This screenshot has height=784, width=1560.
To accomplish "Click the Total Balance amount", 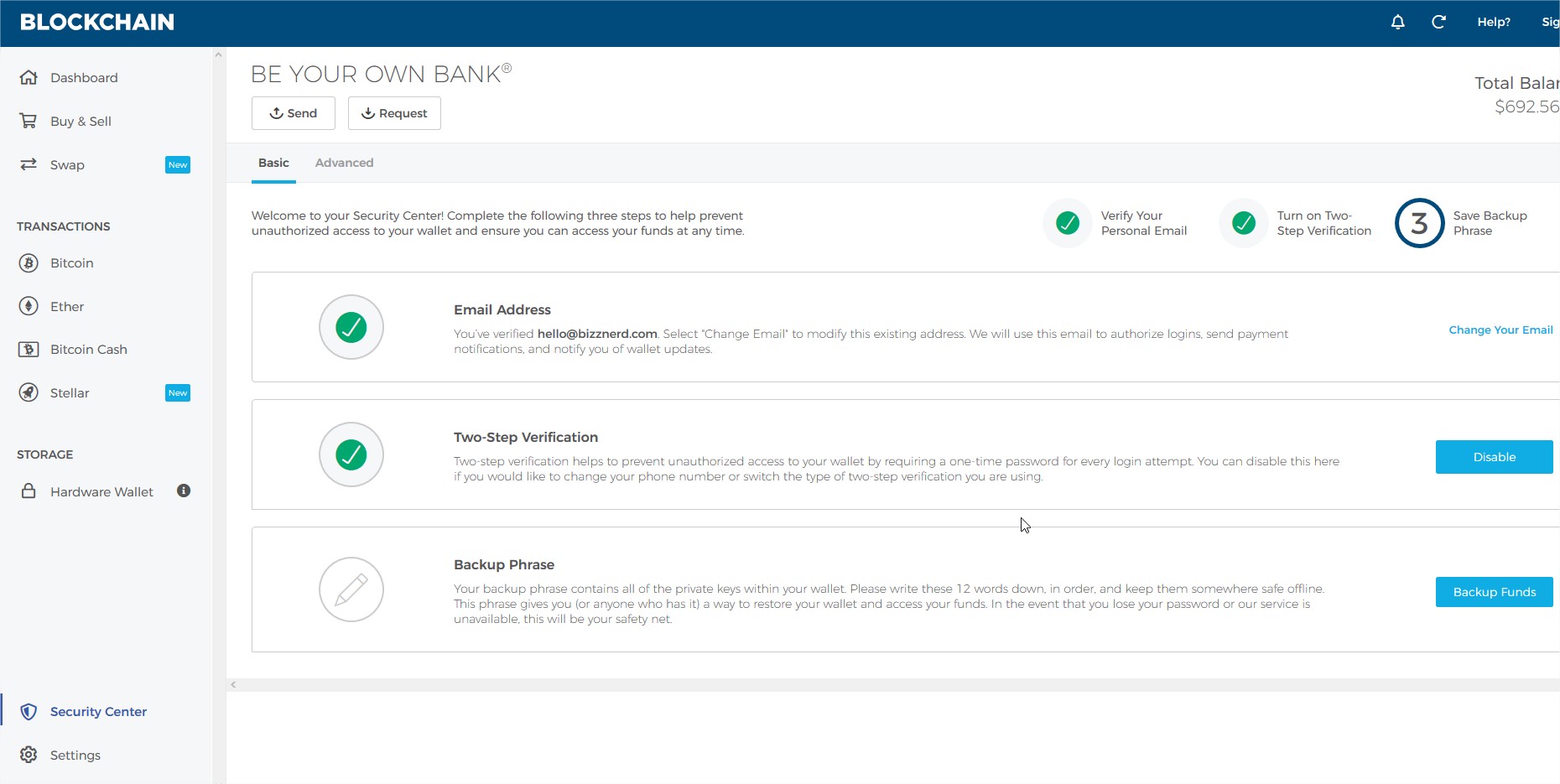I will 1526,106.
